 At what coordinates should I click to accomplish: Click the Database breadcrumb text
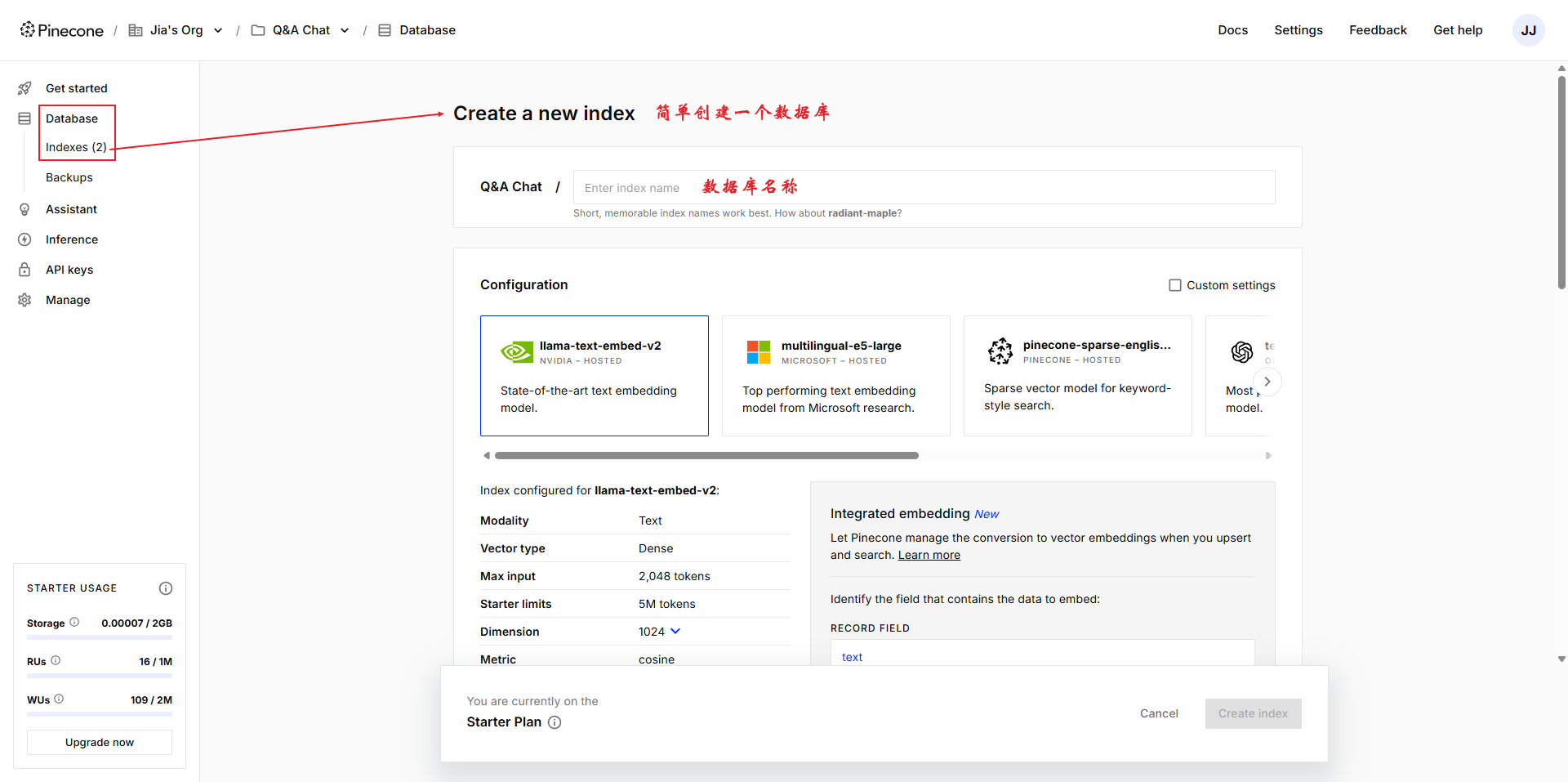[x=427, y=30]
